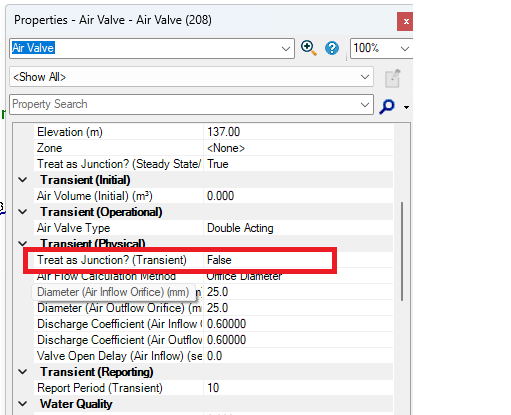
Task: Collapse the Transient (Reporting) section
Action: [23, 372]
